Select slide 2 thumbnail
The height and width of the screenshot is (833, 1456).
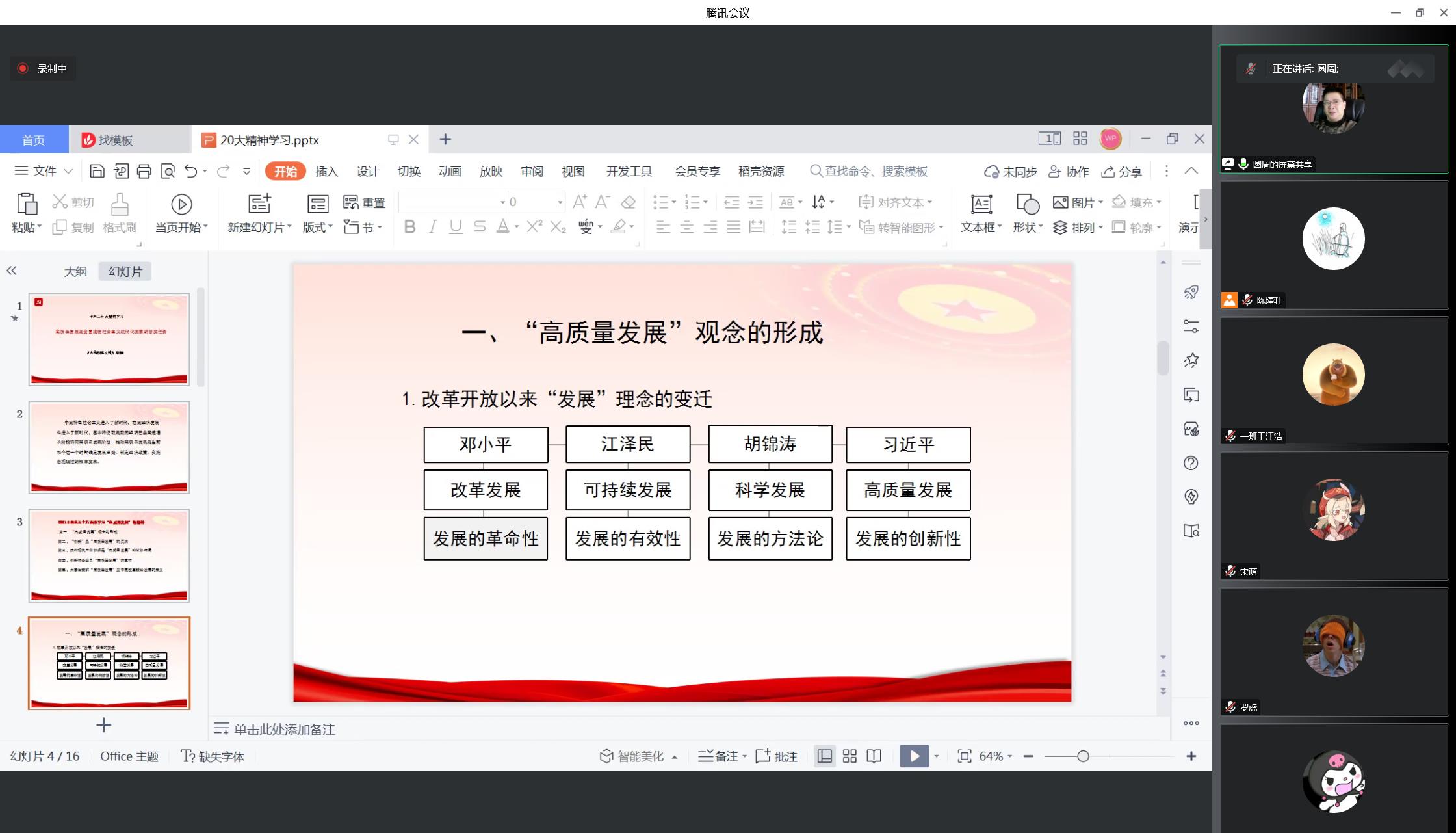pyautogui.click(x=109, y=447)
